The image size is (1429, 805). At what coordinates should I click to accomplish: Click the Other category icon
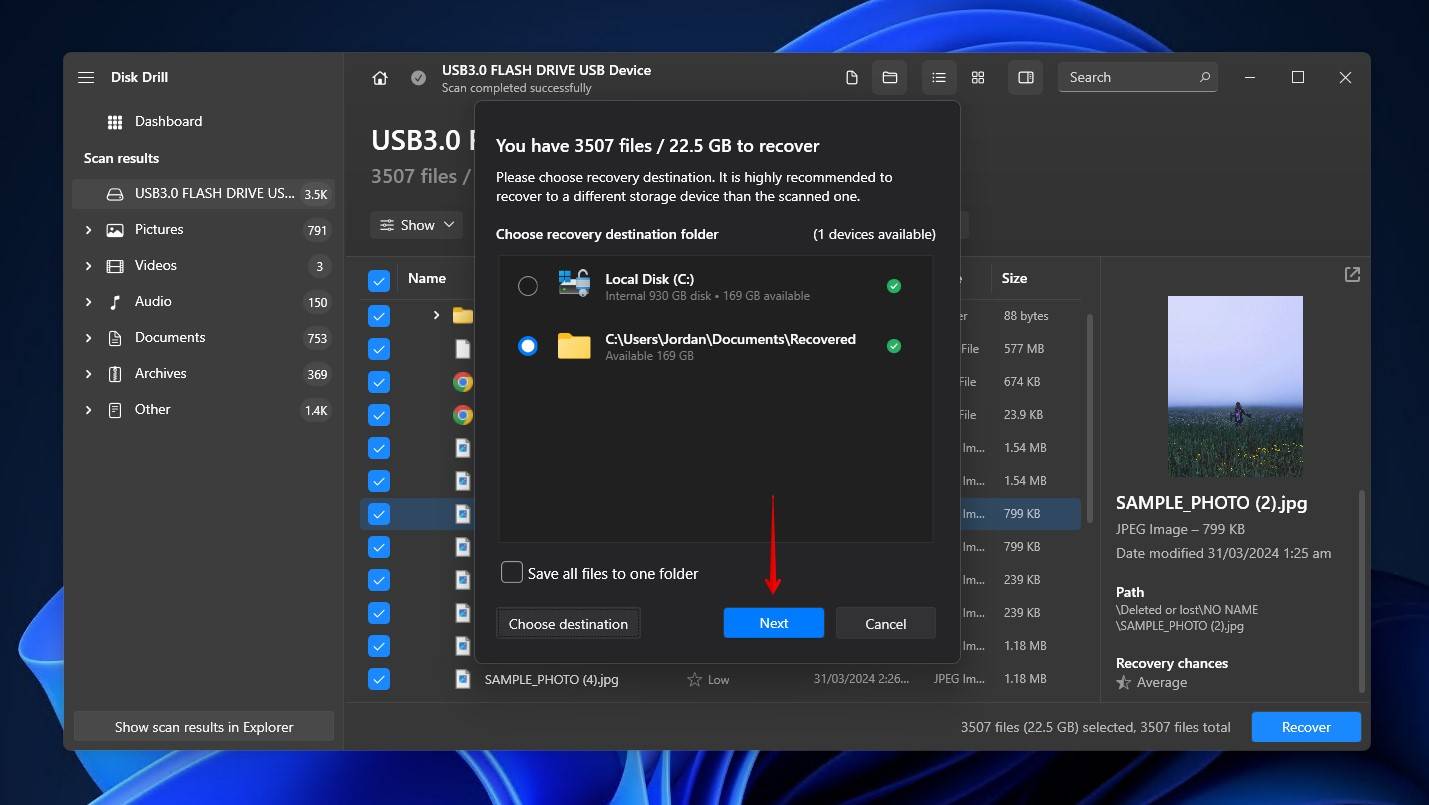tap(115, 410)
